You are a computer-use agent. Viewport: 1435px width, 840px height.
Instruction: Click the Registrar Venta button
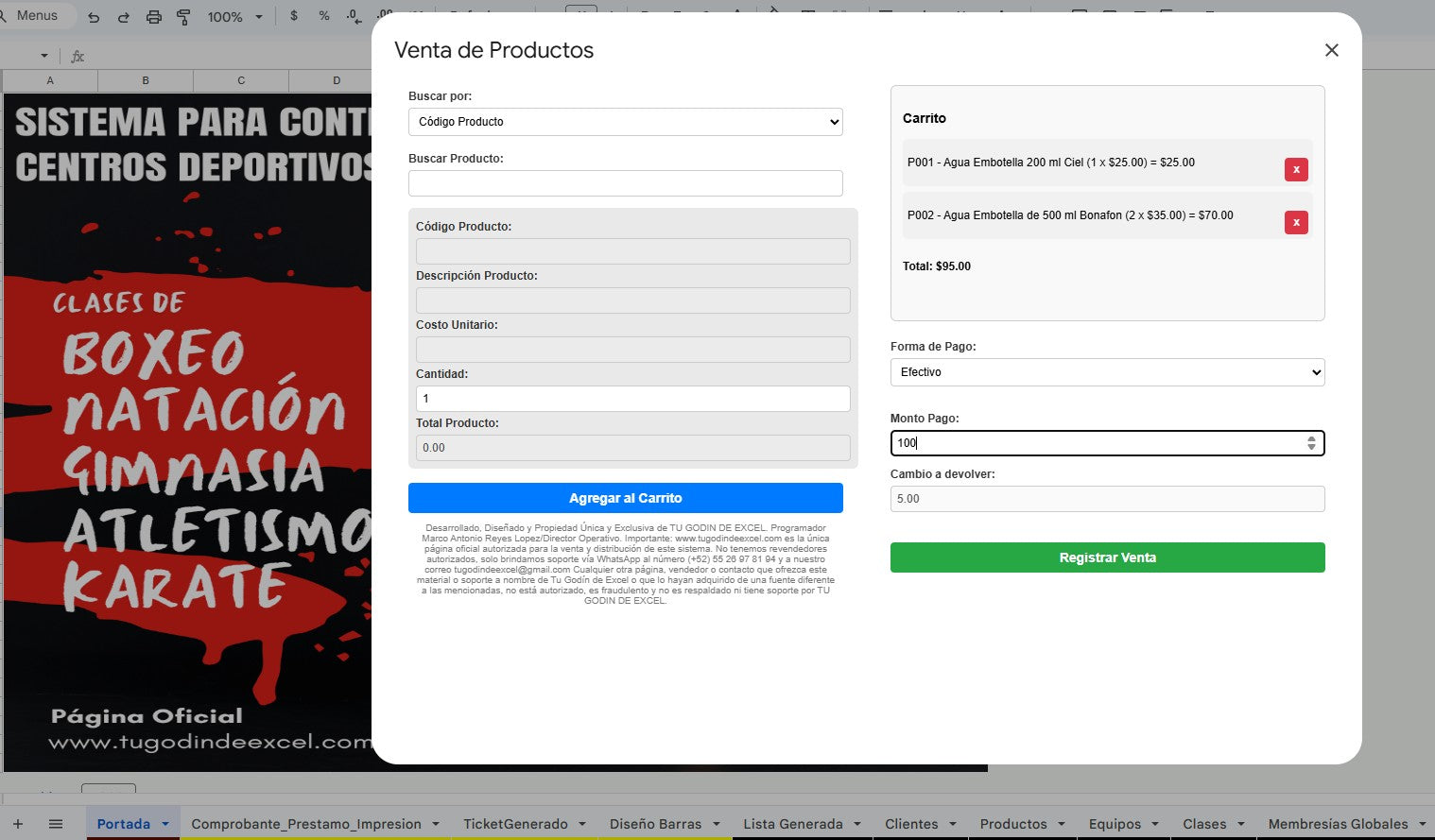click(1108, 557)
